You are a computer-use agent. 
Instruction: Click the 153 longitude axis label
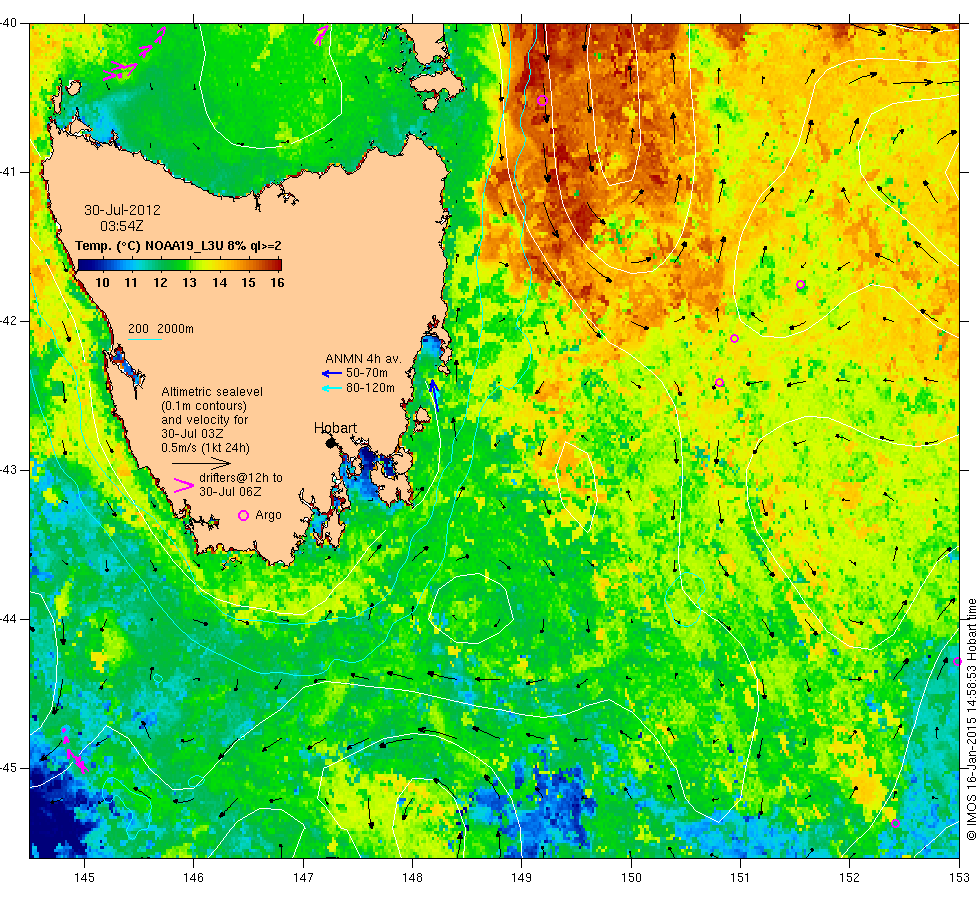click(959, 878)
